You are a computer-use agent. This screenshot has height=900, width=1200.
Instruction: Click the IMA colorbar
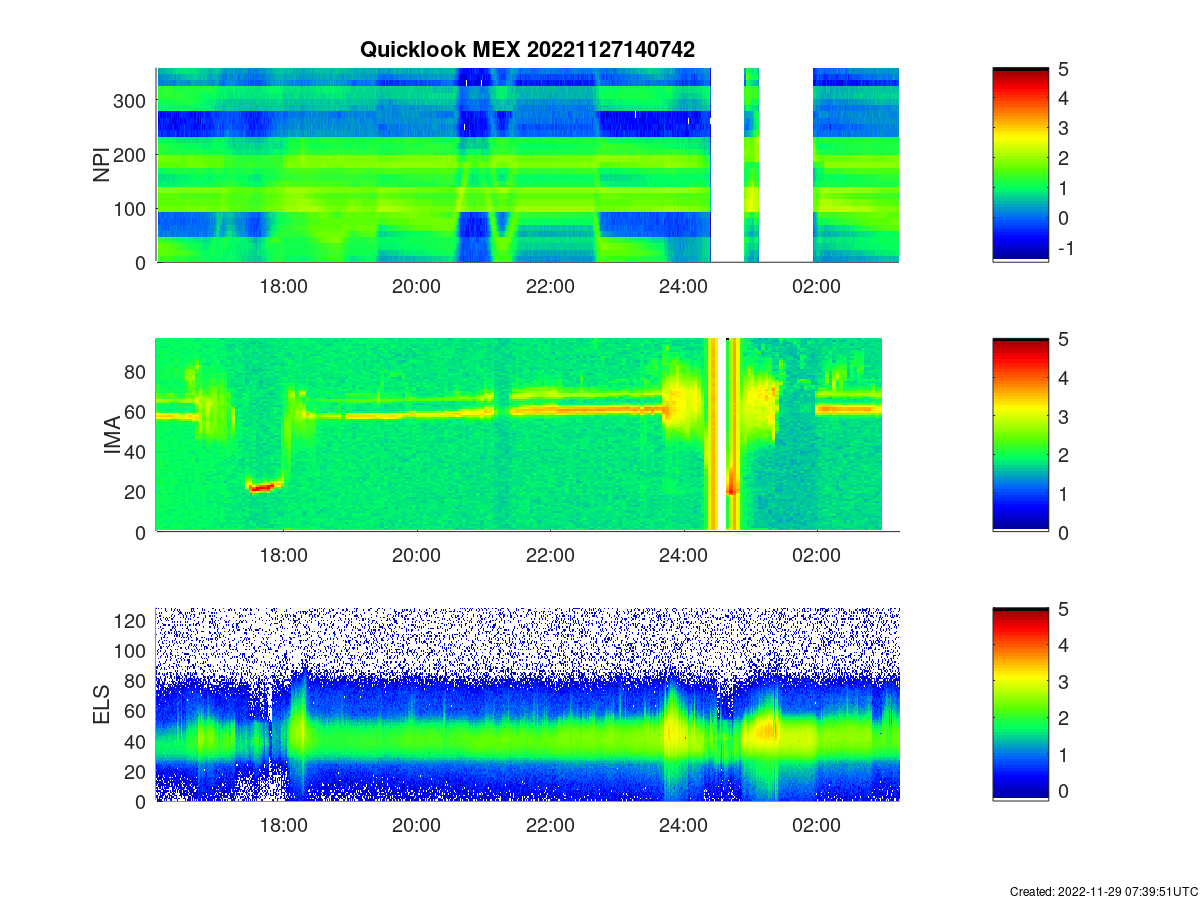tap(1020, 435)
